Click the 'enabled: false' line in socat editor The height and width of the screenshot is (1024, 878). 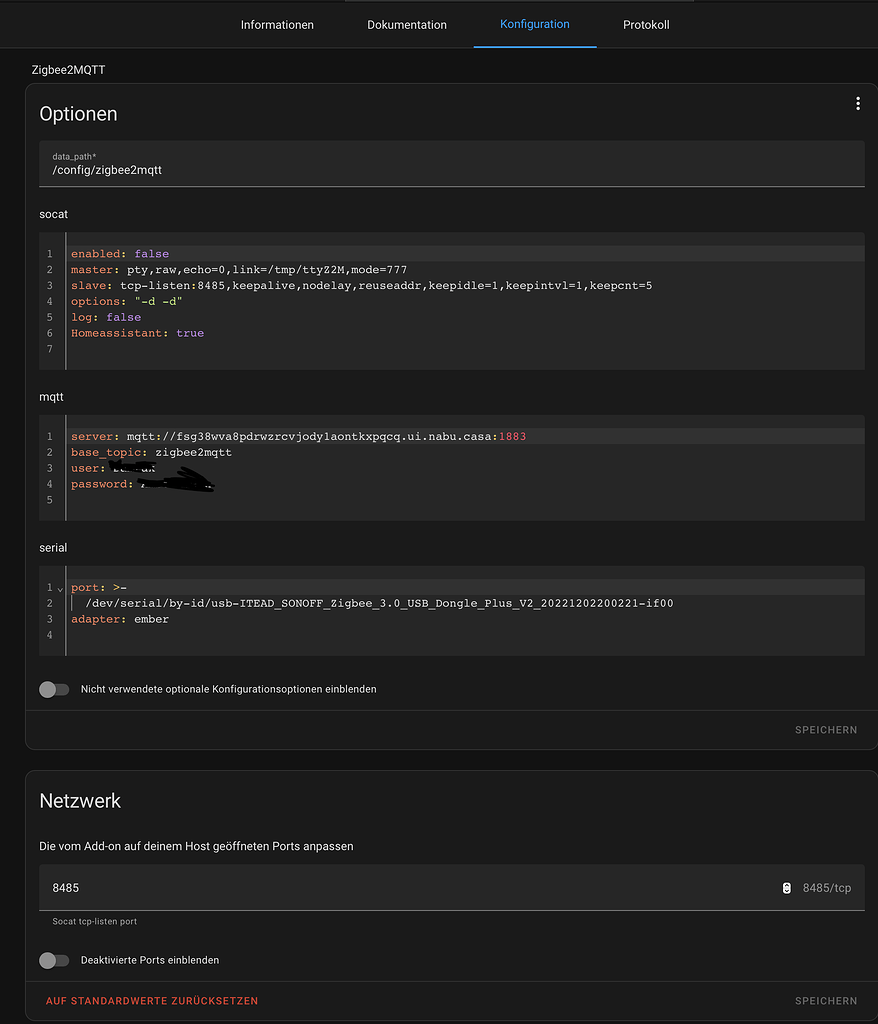coord(120,254)
